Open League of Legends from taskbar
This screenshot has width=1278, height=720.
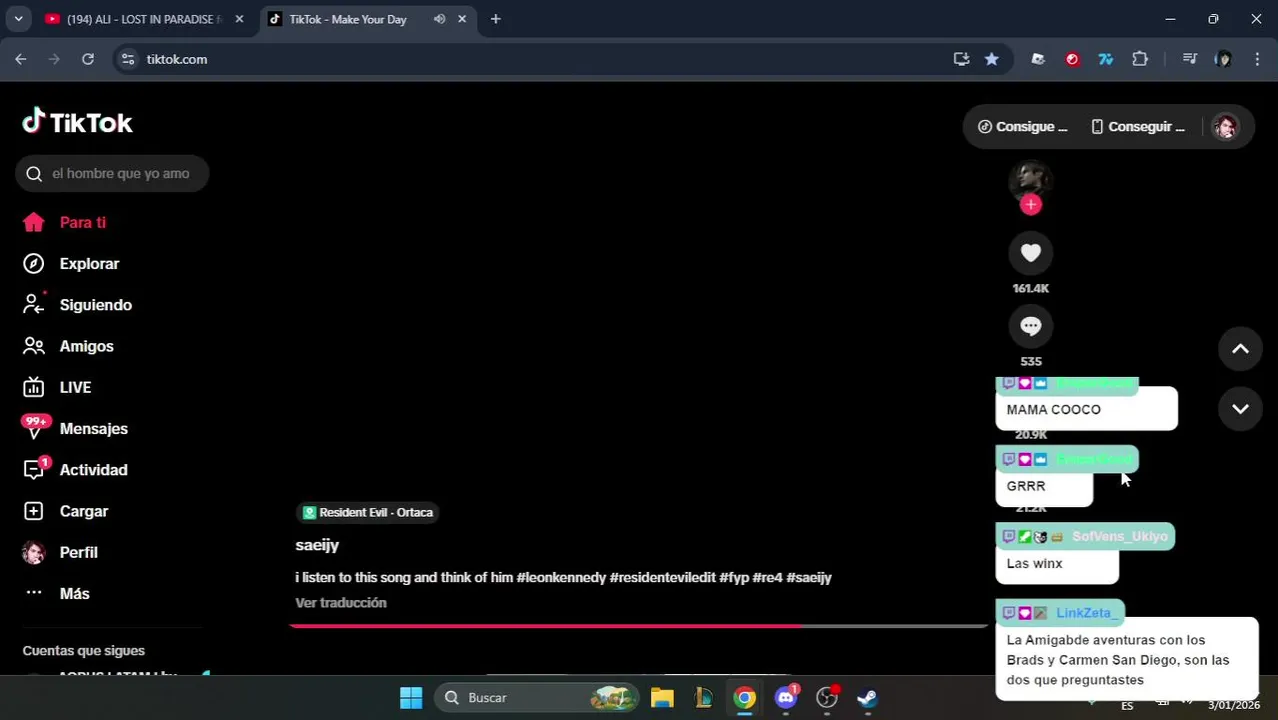pyautogui.click(x=704, y=698)
